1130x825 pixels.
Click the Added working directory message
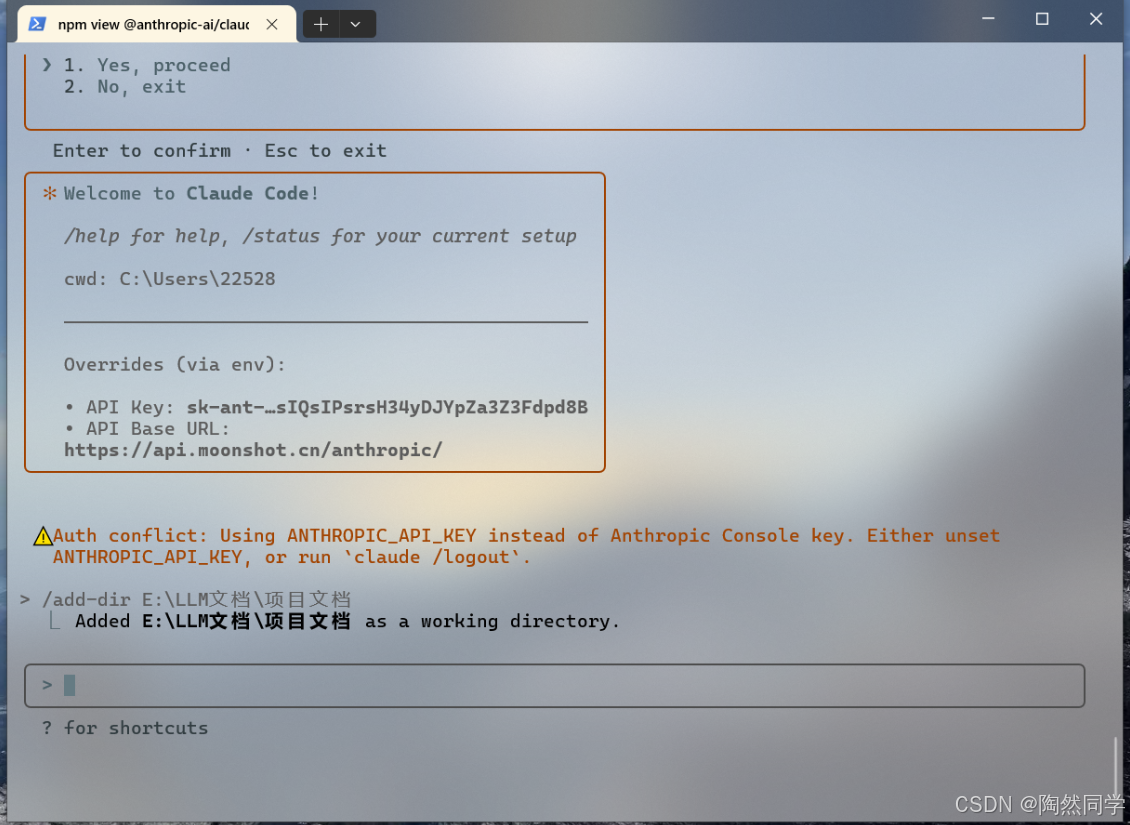[x=347, y=621]
